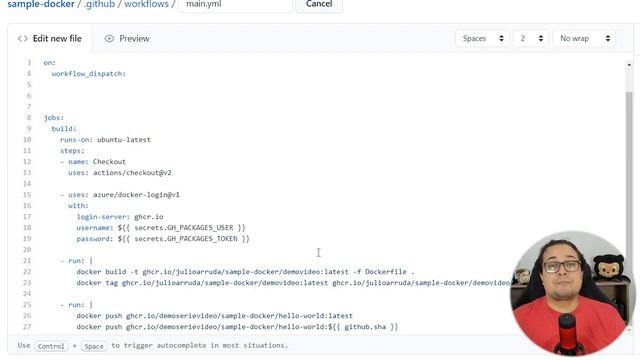Click the 'on:' line in the editor
640x360 pixels.
pyautogui.click(x=49, y=62)
